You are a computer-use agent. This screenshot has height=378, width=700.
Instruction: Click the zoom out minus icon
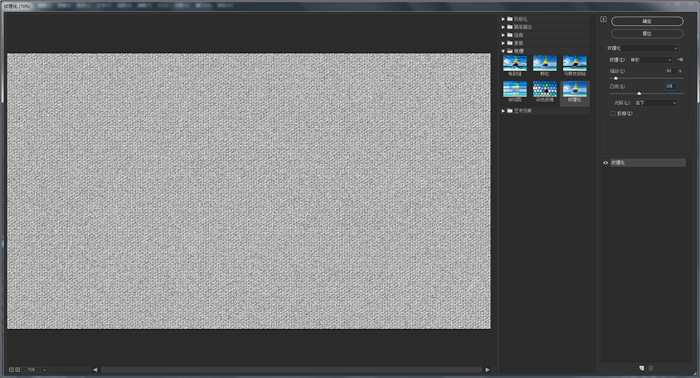11,370
